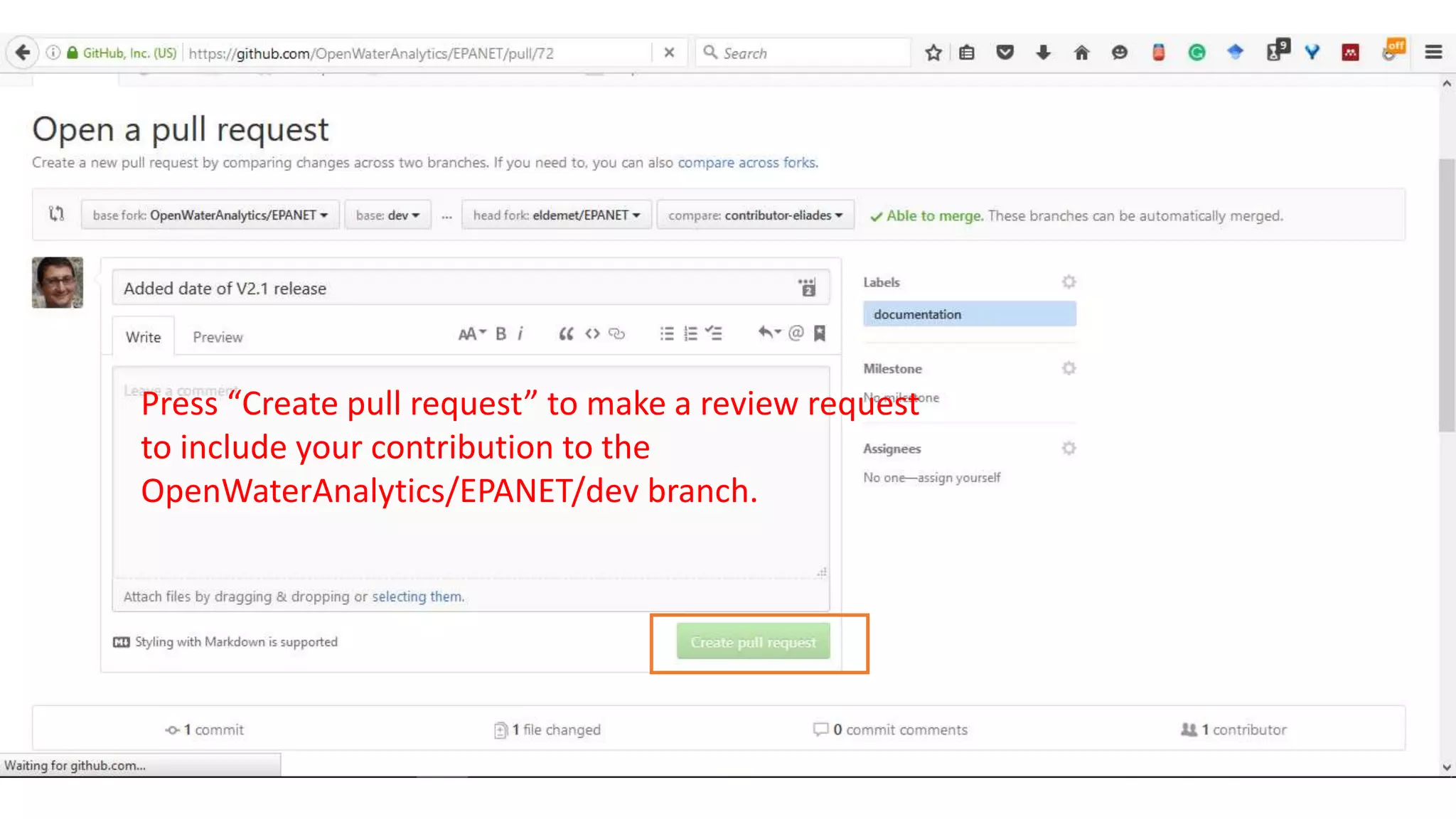1456x819 pixels.
Task: Reference an issue with the bookmark icon
Action: (x=820, y=333)
